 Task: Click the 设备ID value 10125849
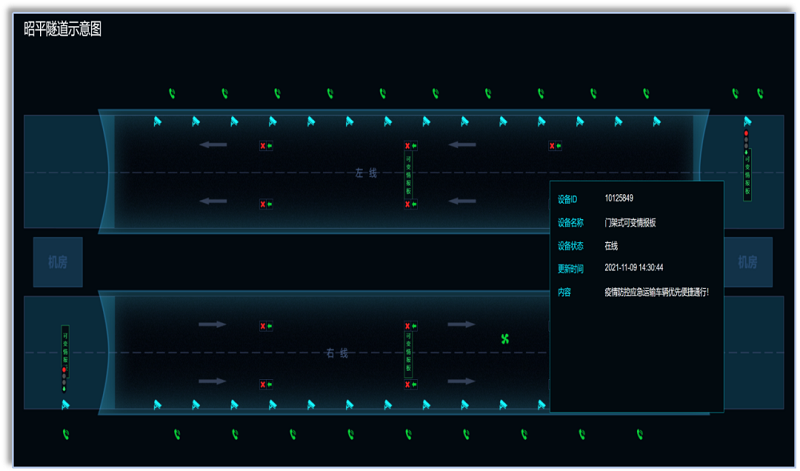tap(619, 199)
